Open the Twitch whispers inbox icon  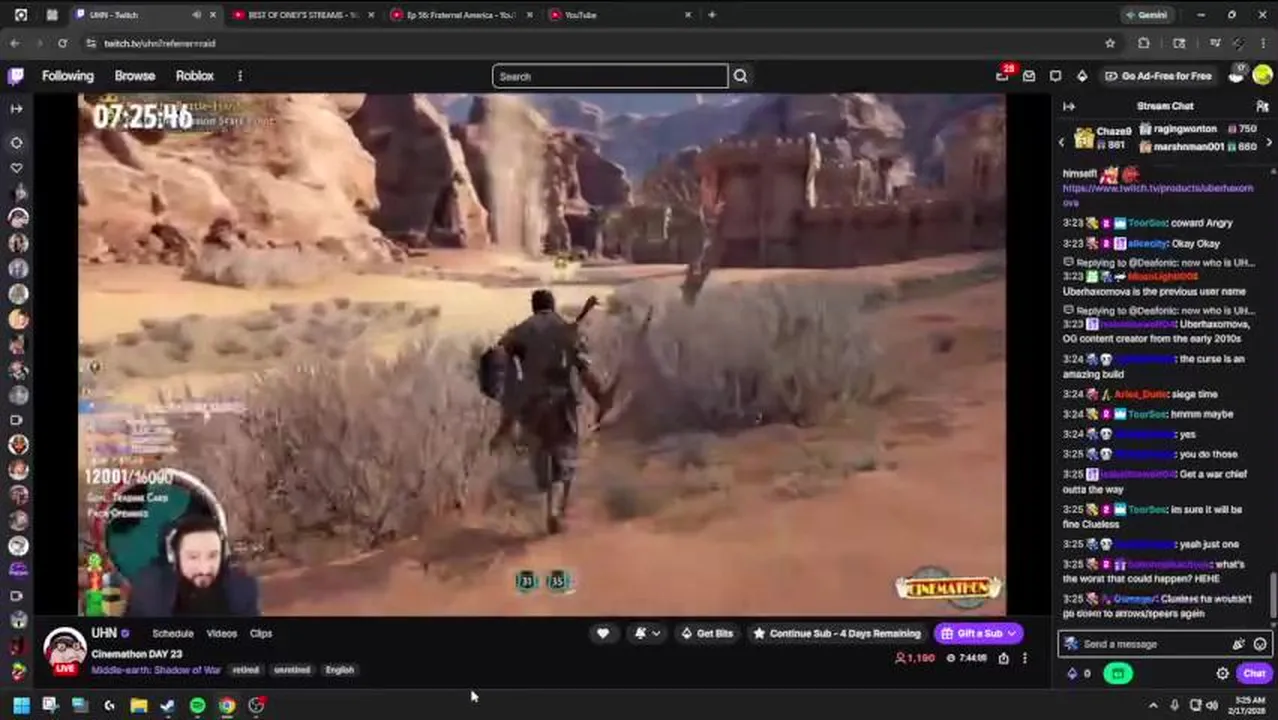coord(1029,76)
